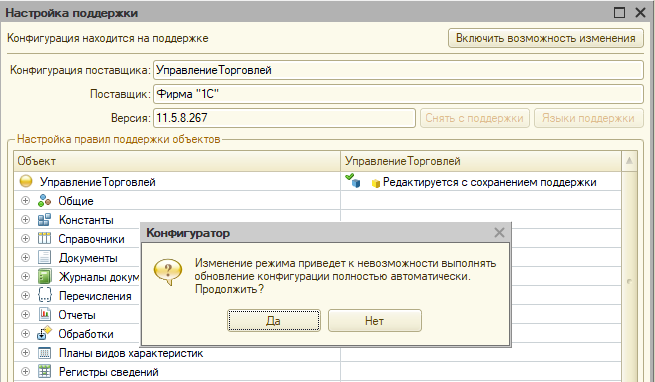Image resolution: width=655 pixels, height=382 pixels.
Task: Select the Общие tree item
Action: 76,201
